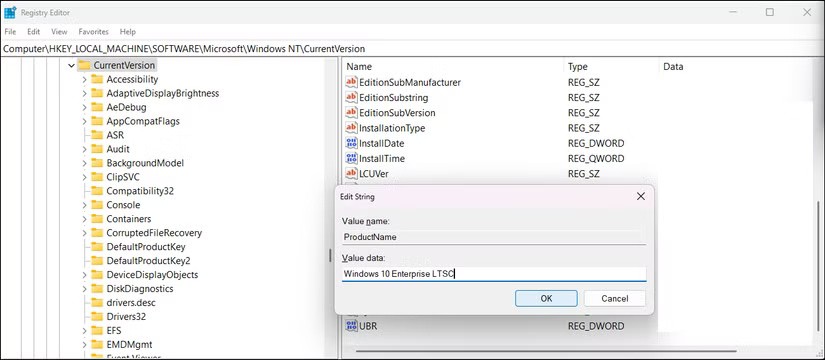Expand the DeviceDisplayObjects key
Viewport: 825px width, 360px height.
(84, 275)
